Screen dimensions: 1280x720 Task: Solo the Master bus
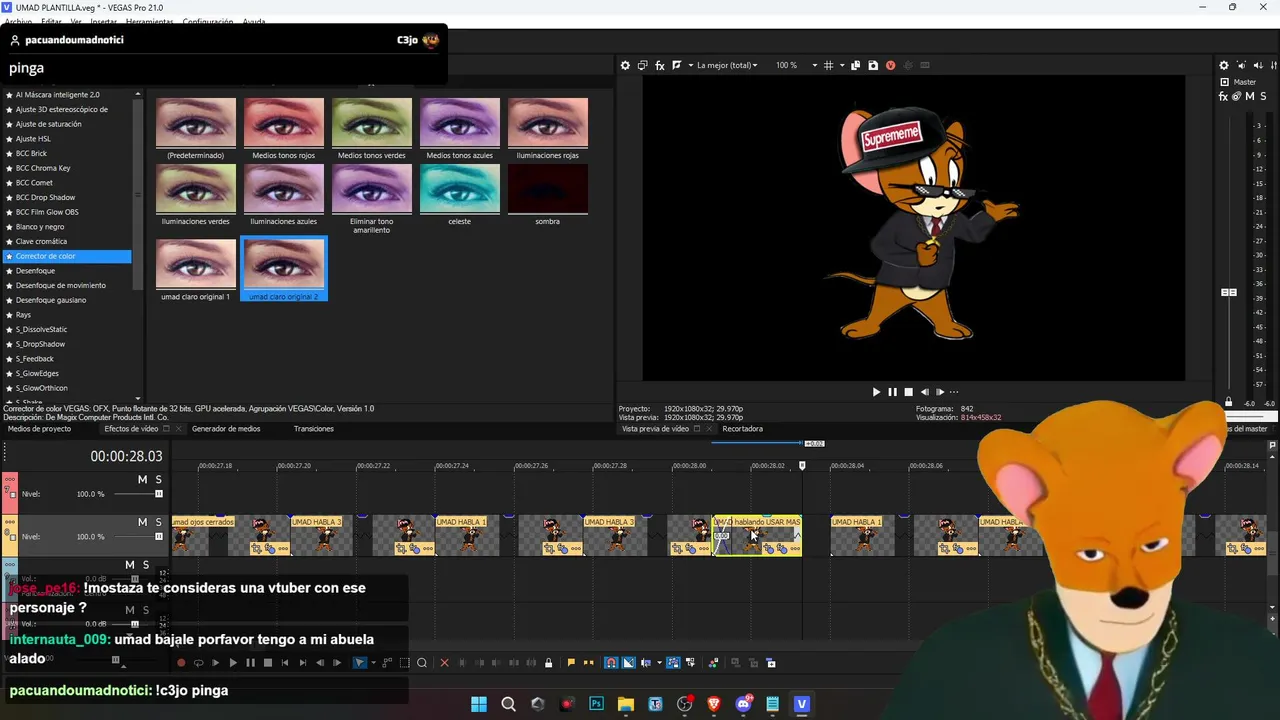pyautogui.click(x=1262, y=97)
